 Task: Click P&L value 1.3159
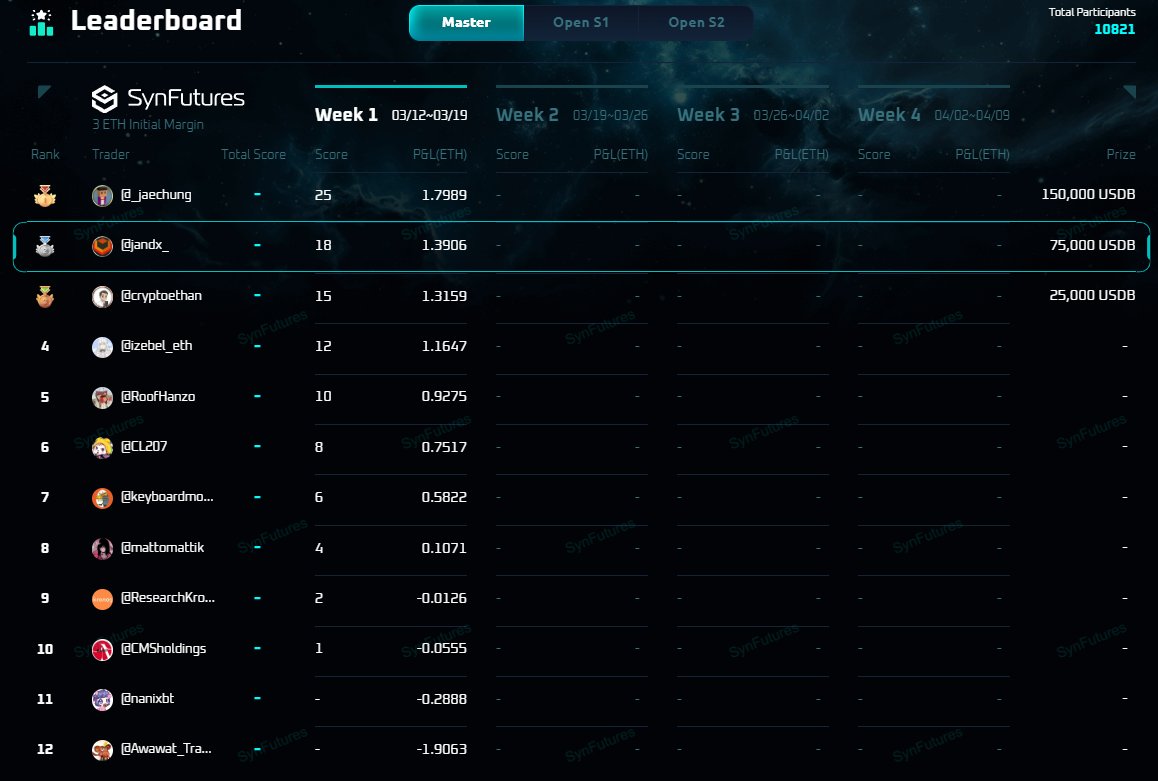[444, 296]
